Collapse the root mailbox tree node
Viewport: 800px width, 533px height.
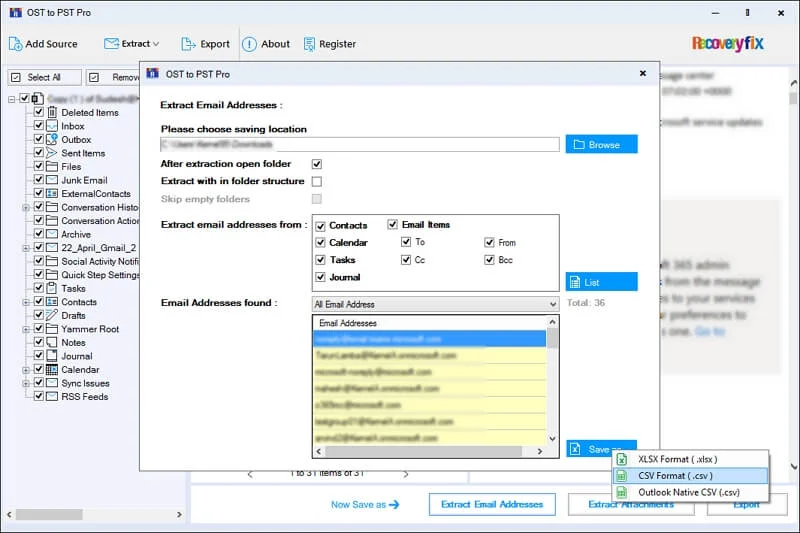(11, 99)
